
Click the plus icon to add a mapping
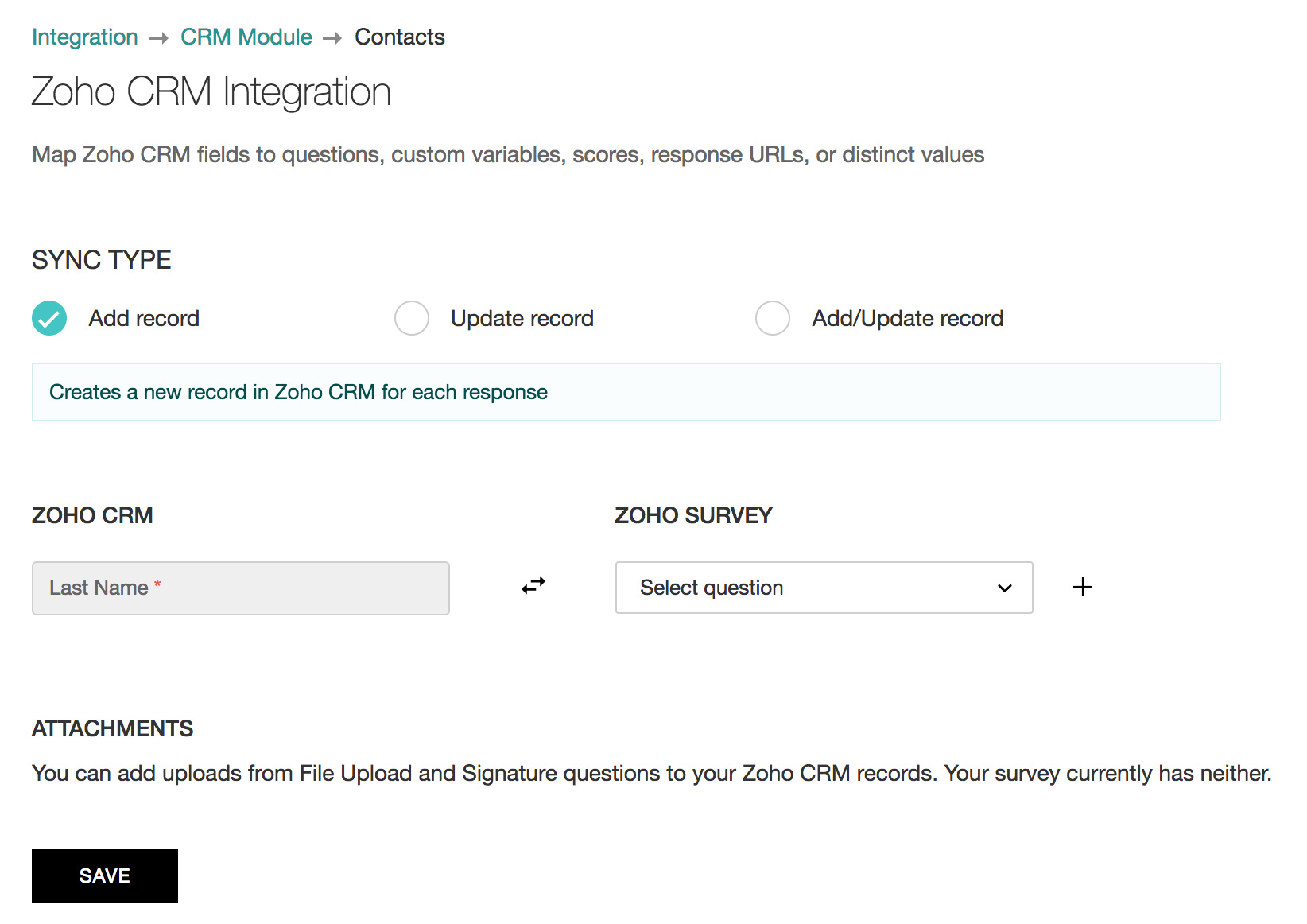pos(1083,587)
